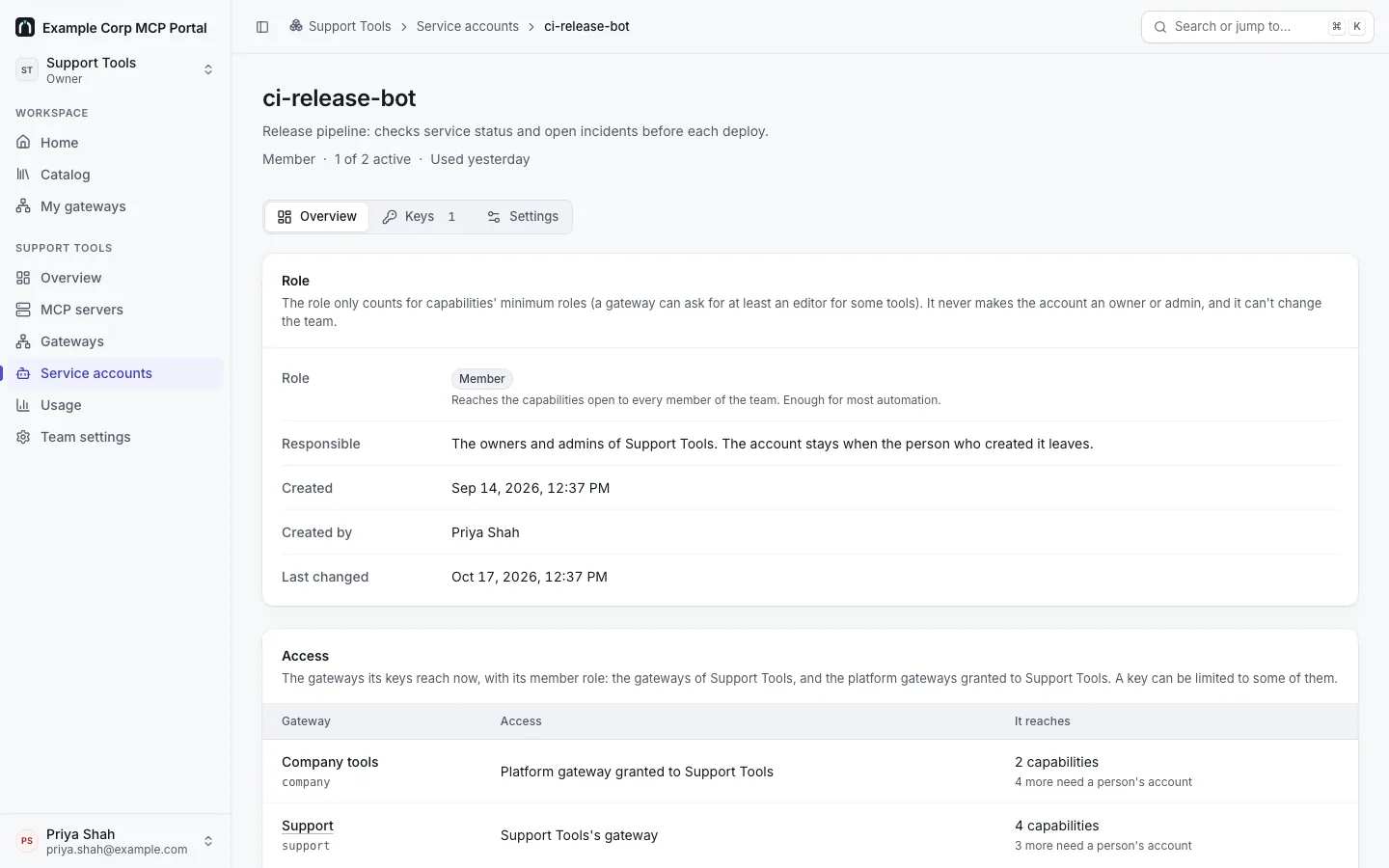Open the MCP servers page
1389x868 pixels.
pyautogui.click(x=116, y=310)
